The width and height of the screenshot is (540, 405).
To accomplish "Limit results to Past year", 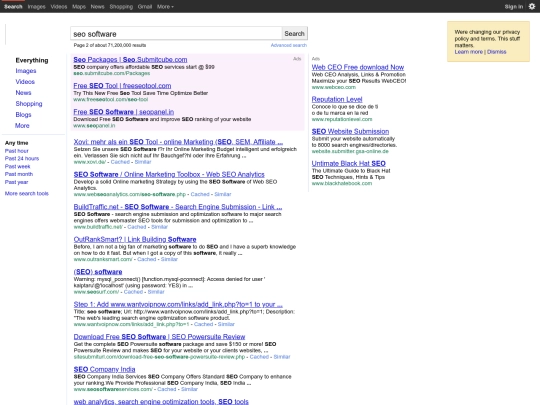I will coord(17,182).
